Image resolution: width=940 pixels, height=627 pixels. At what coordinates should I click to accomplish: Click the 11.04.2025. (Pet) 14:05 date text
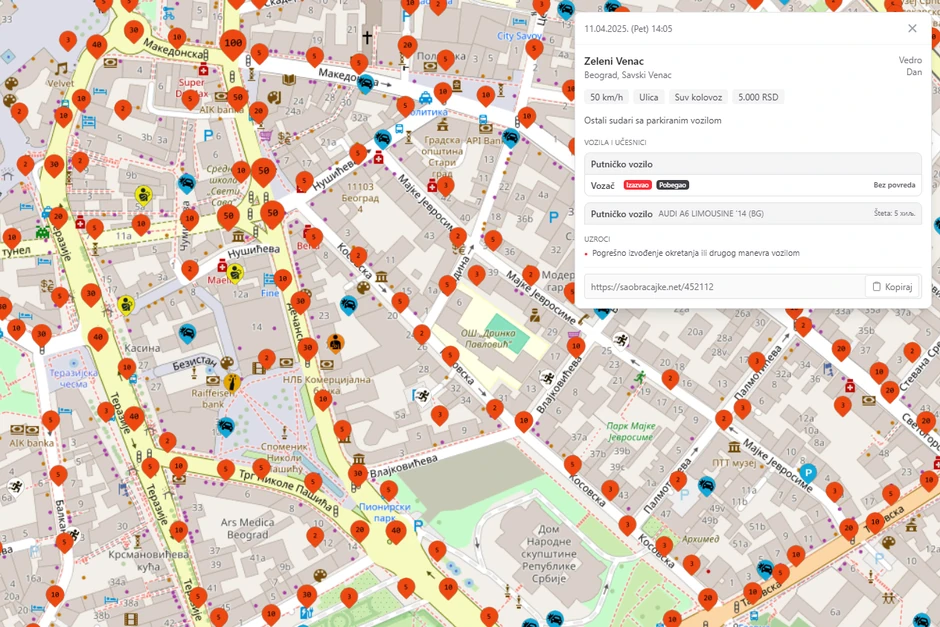(x=628, y=29)
